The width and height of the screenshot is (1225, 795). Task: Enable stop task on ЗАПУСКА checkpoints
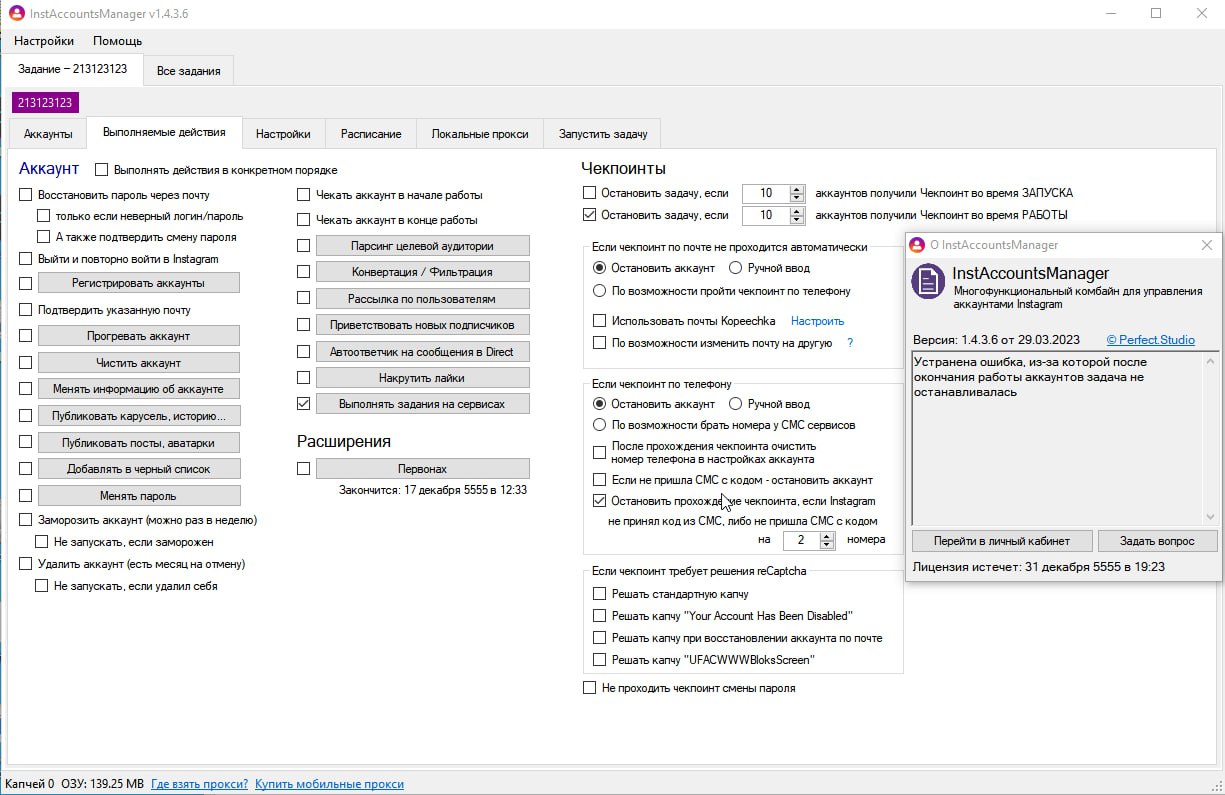590,193
